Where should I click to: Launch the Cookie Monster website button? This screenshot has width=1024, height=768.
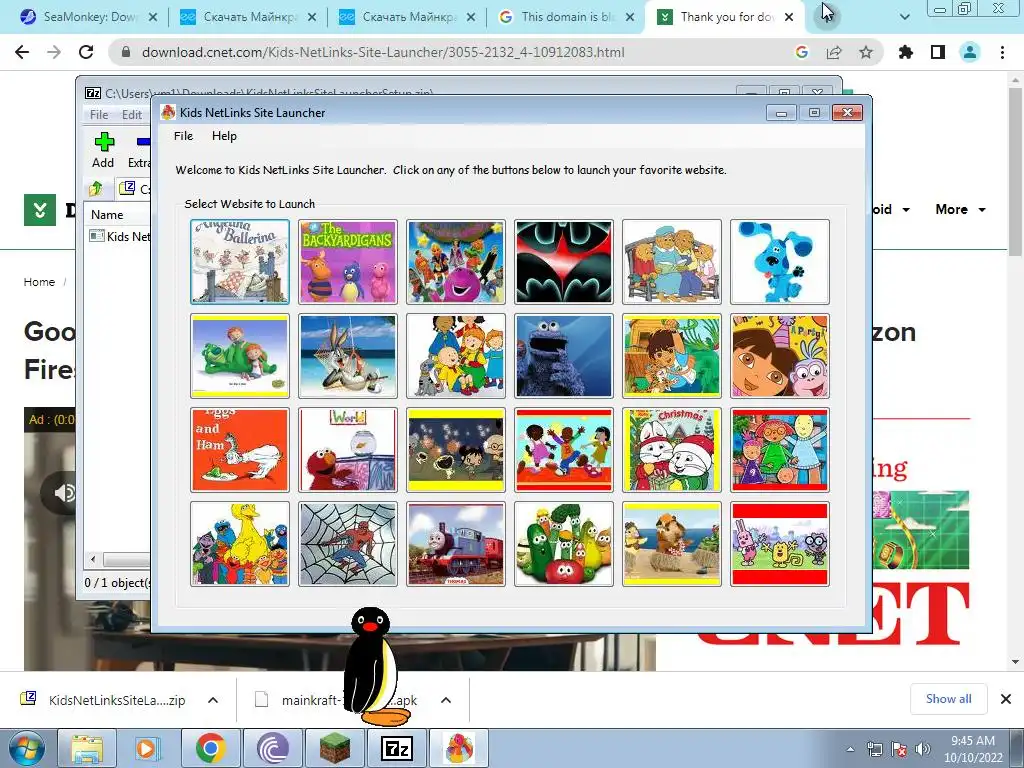pos(564,356)
